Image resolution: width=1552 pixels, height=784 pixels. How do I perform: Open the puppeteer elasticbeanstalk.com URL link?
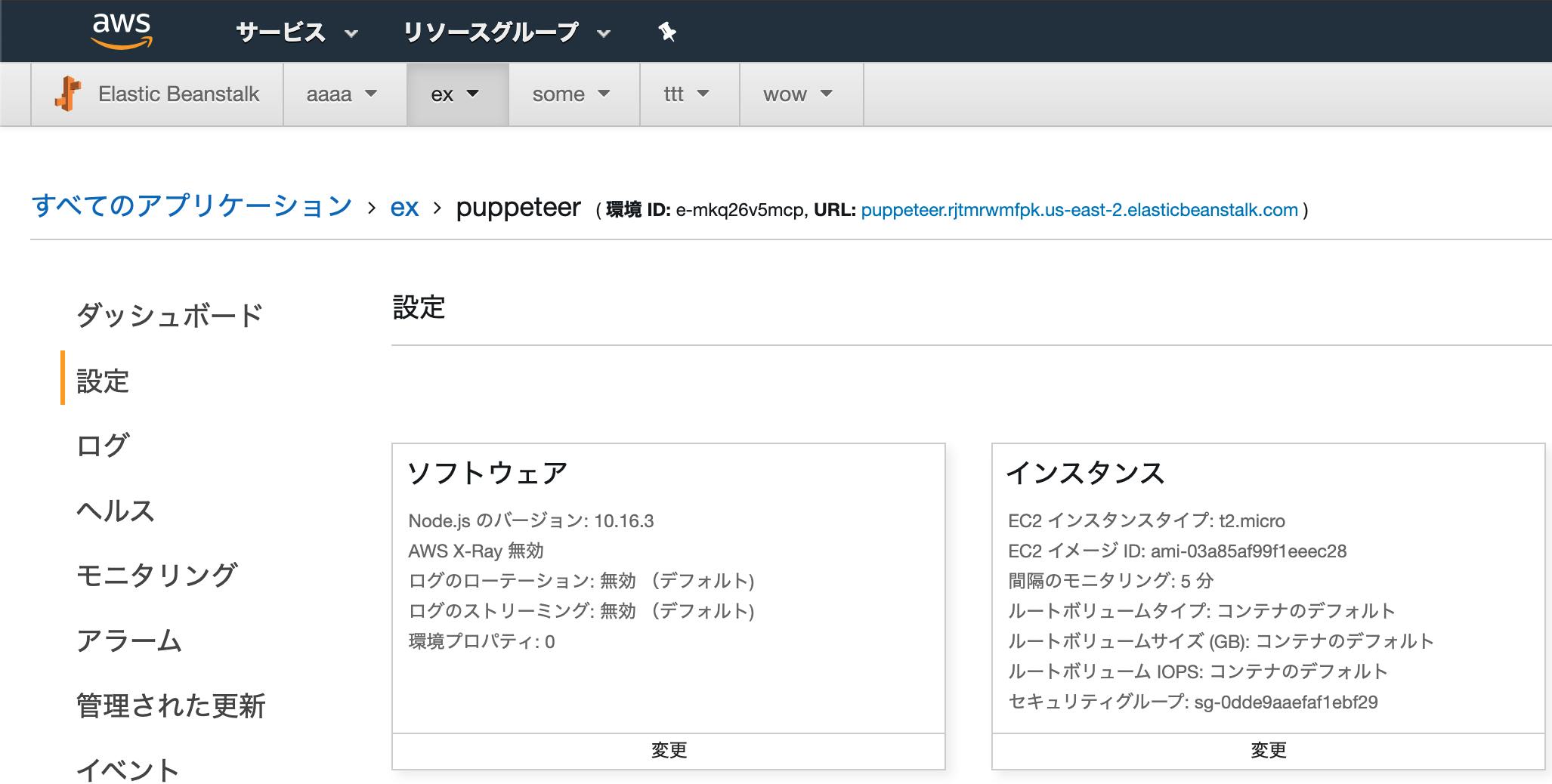click(x=1079, y=210)
